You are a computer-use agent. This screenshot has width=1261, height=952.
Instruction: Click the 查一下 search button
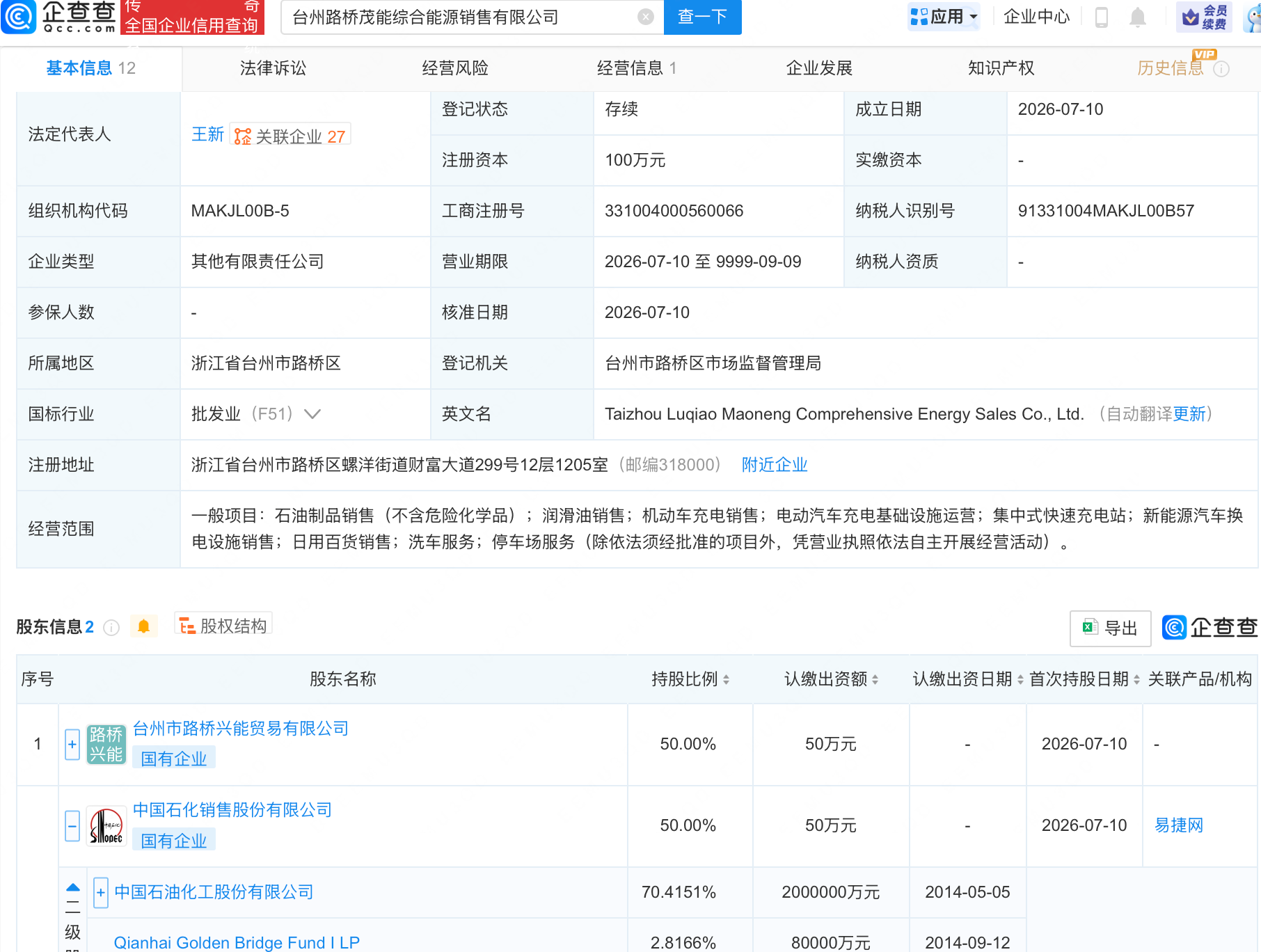[x=703, y=17]
